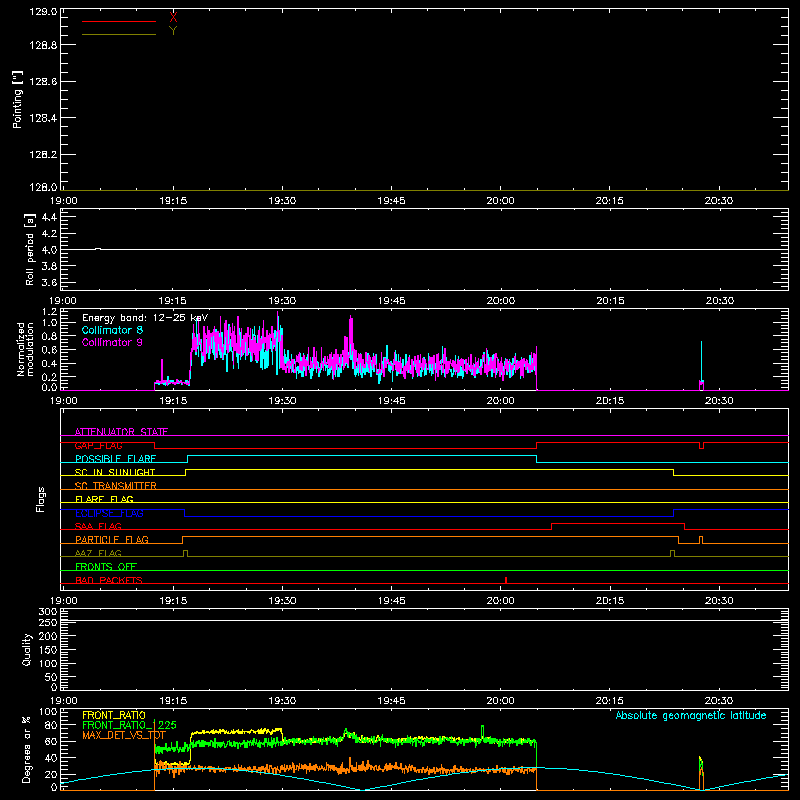This screenshot has height=800, width=800.
Task: Click the 129.0 tick on Pointing axis
Action: (x=43, y=12)
